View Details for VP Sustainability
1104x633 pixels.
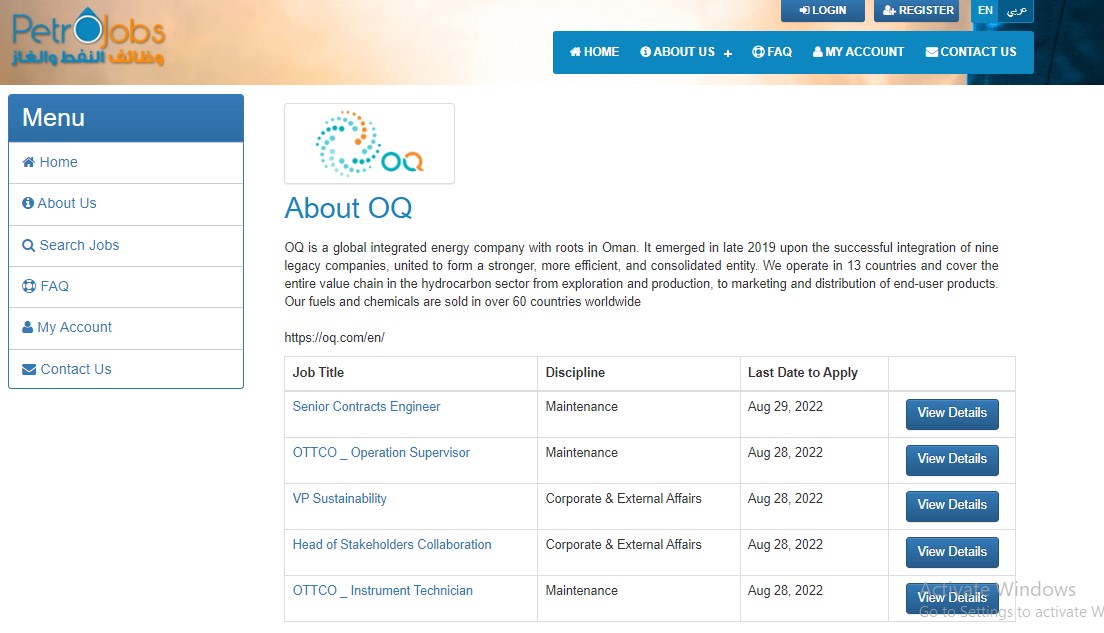point(952,506)
